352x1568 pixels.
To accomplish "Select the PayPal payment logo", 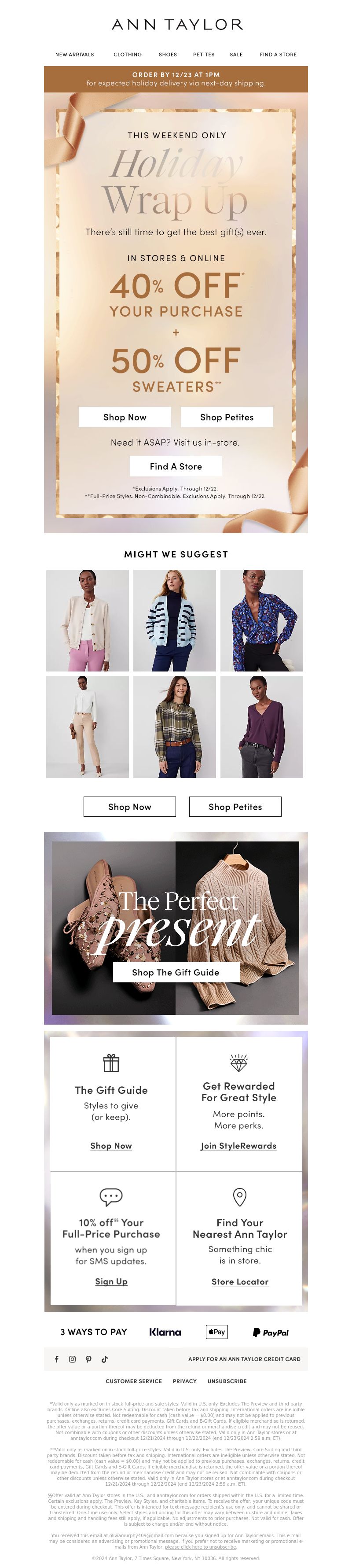I will pos(271,1332).
